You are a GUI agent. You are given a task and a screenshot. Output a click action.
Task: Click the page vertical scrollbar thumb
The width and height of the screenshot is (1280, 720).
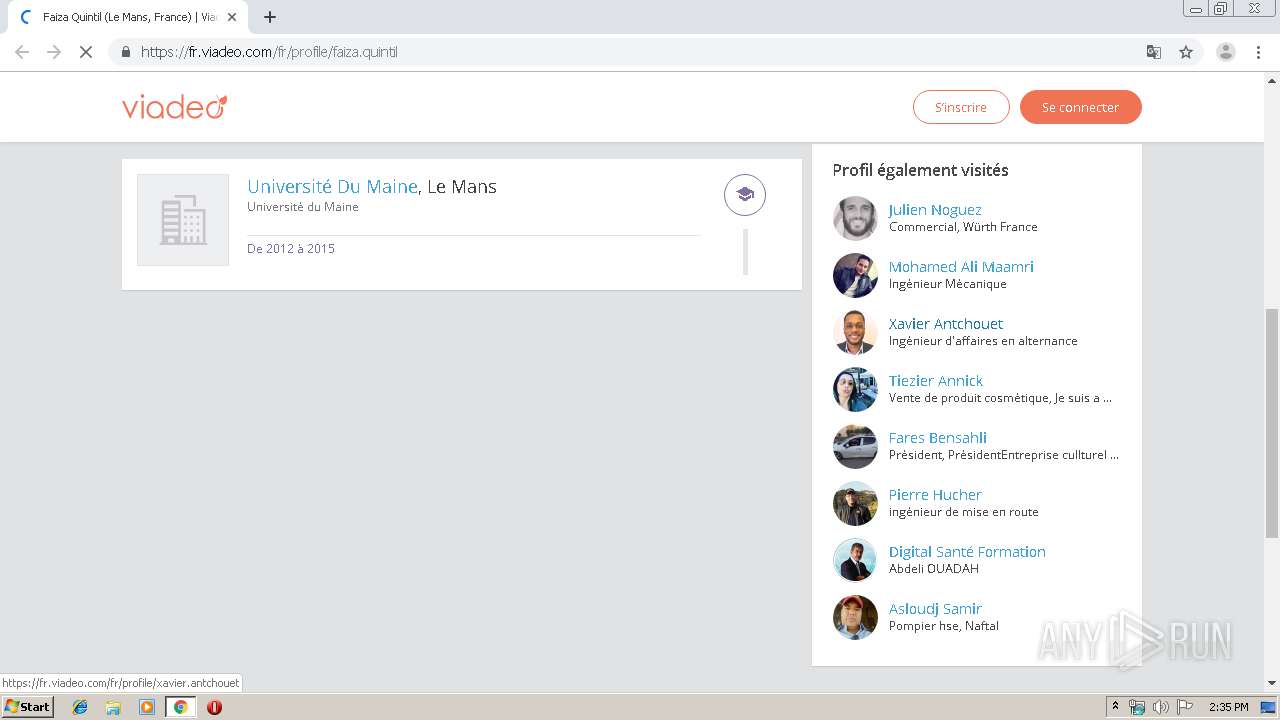[x=1272, y=424]
